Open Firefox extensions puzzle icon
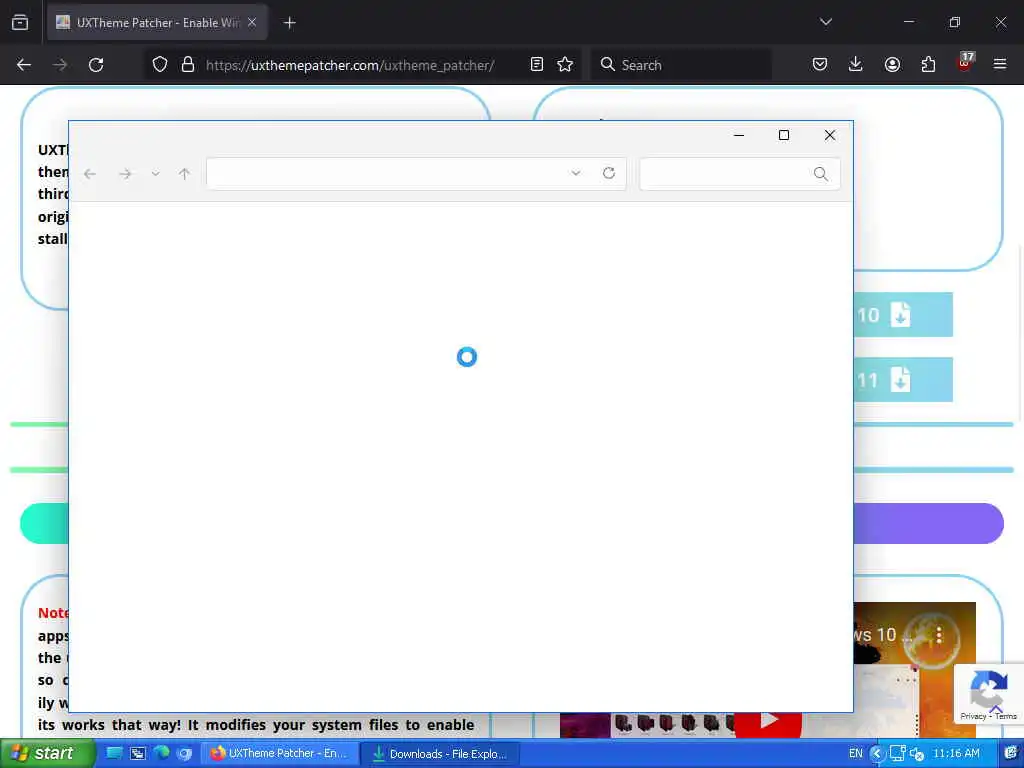This screenshot has width=1024, height=768. coord(928,65)
